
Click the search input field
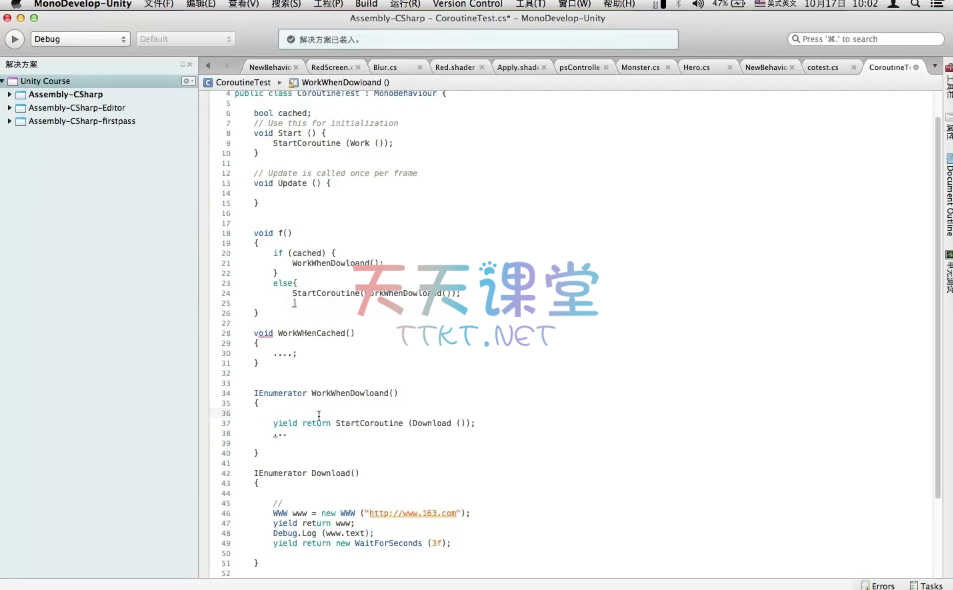866,39
